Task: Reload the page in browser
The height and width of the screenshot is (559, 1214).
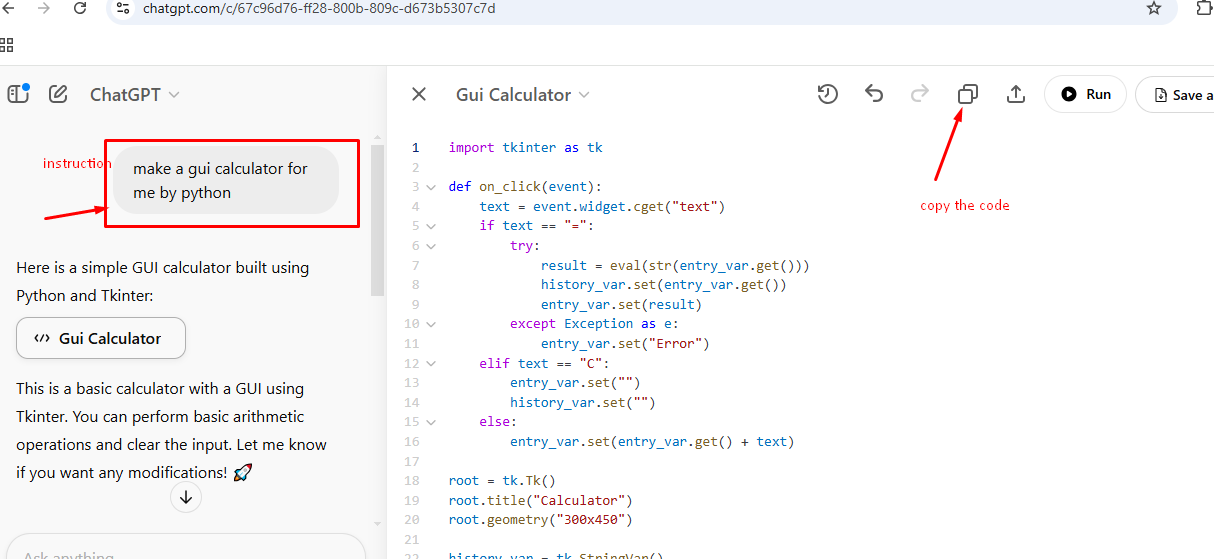Action: tap(80, 9)
